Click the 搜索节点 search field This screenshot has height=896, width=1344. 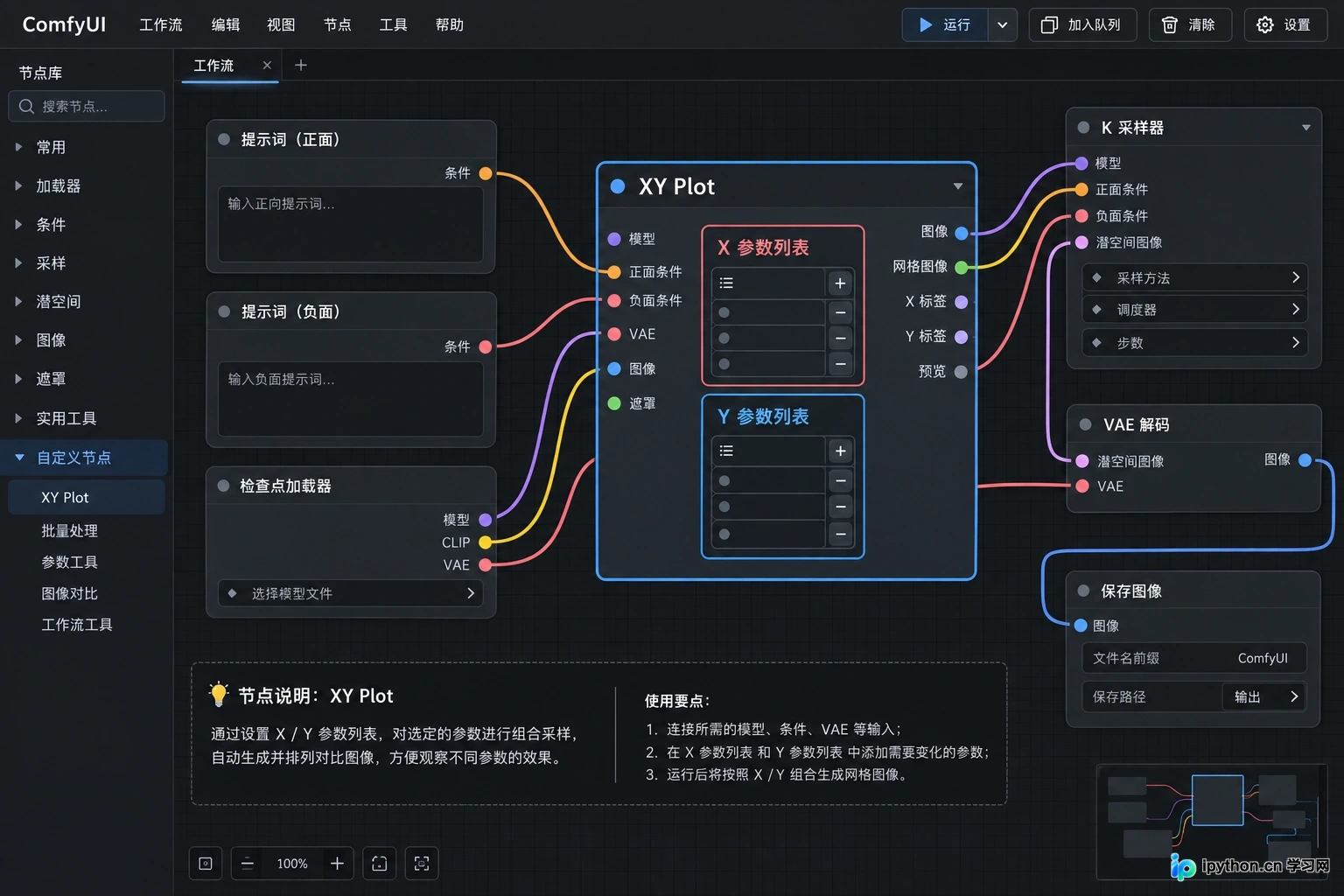click(87, 106)
